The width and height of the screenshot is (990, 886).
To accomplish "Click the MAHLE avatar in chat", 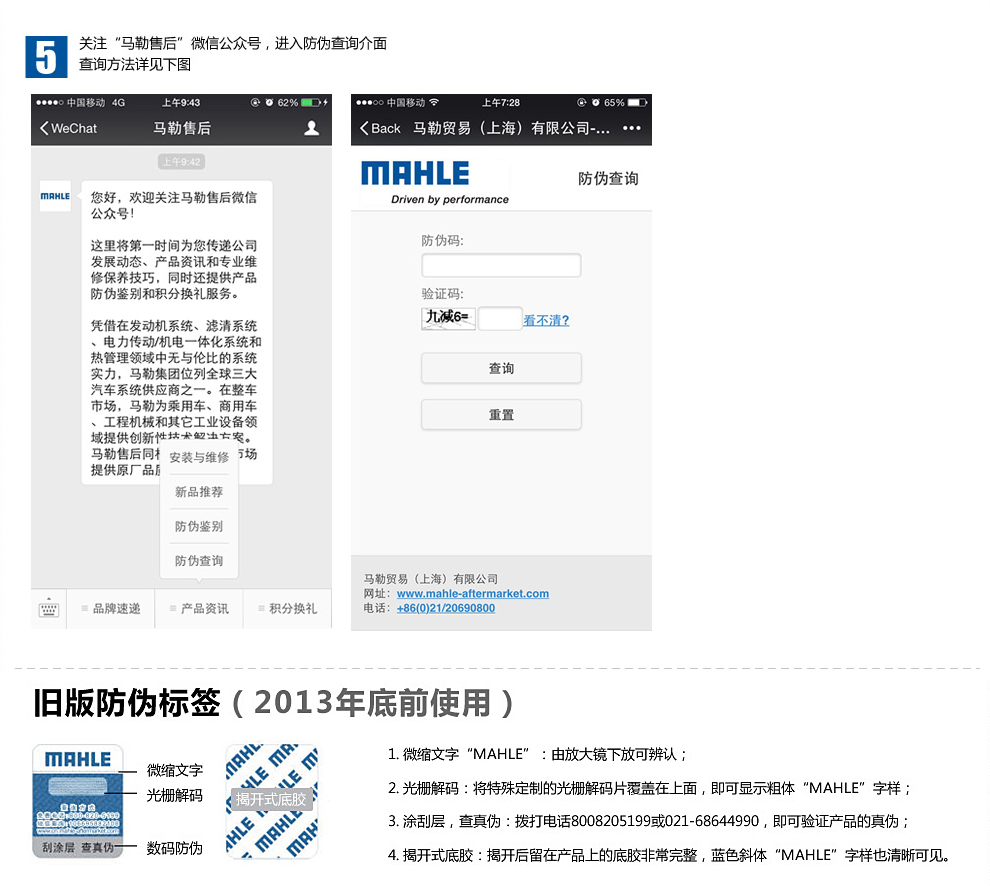I will pos(55,196).
